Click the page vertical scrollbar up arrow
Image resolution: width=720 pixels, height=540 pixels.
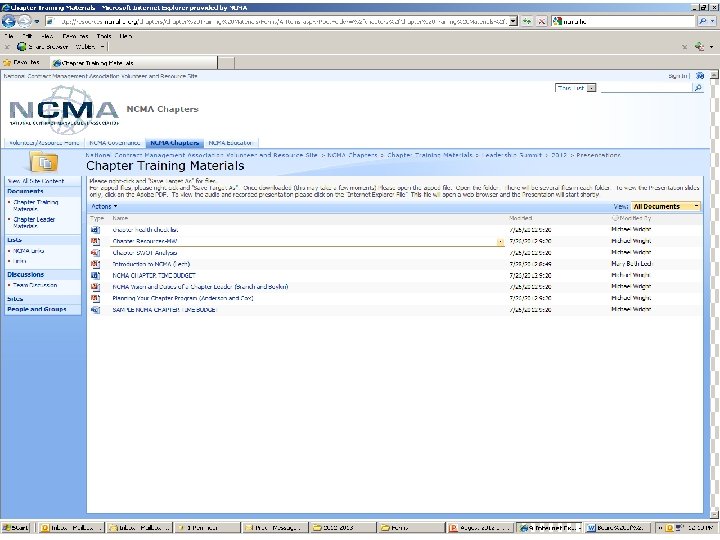pyautogui.click(x=714, y=75)
